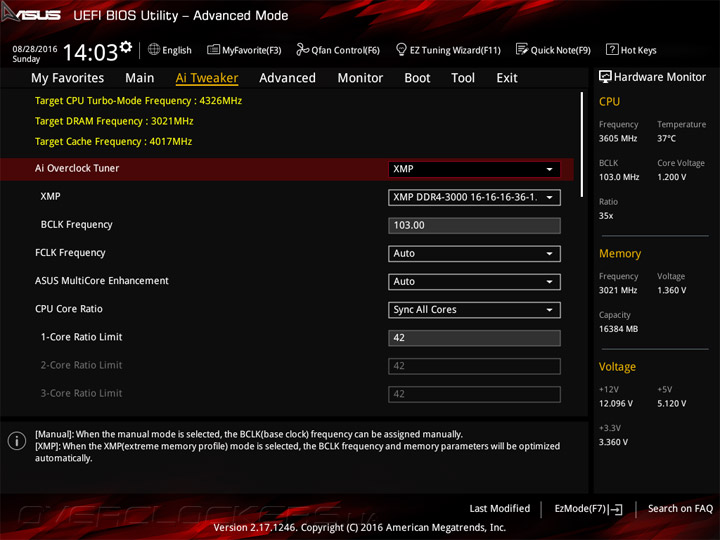Click the ASUS logo
Image resolution: width=720 pixels, height=540 pixels.
[31, 14]
